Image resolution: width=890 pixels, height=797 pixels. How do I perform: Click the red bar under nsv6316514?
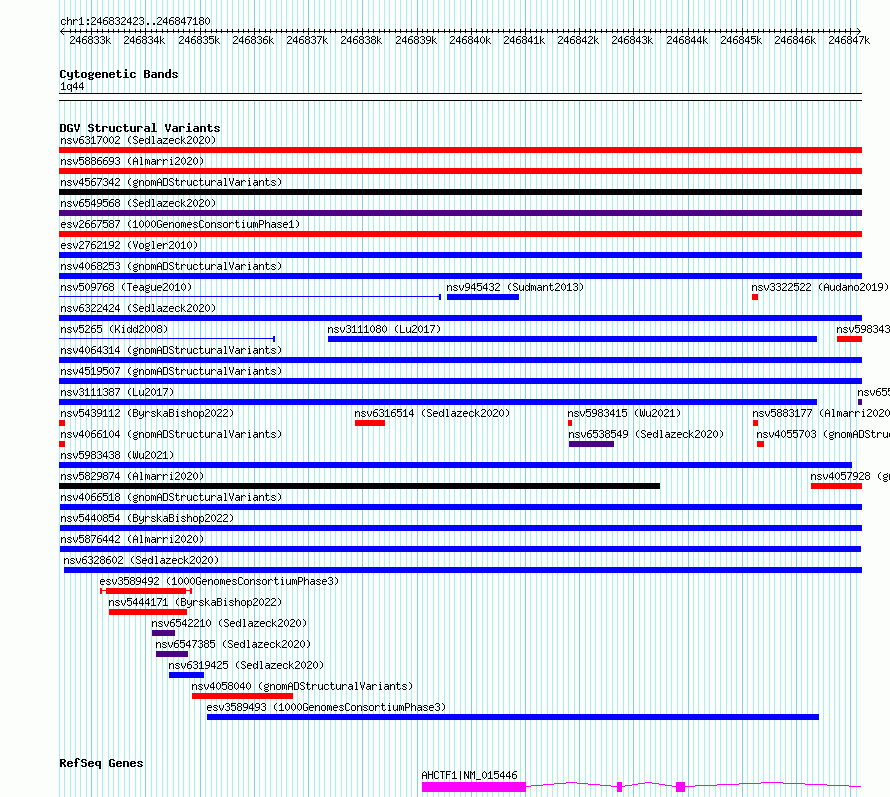point(370,423)
